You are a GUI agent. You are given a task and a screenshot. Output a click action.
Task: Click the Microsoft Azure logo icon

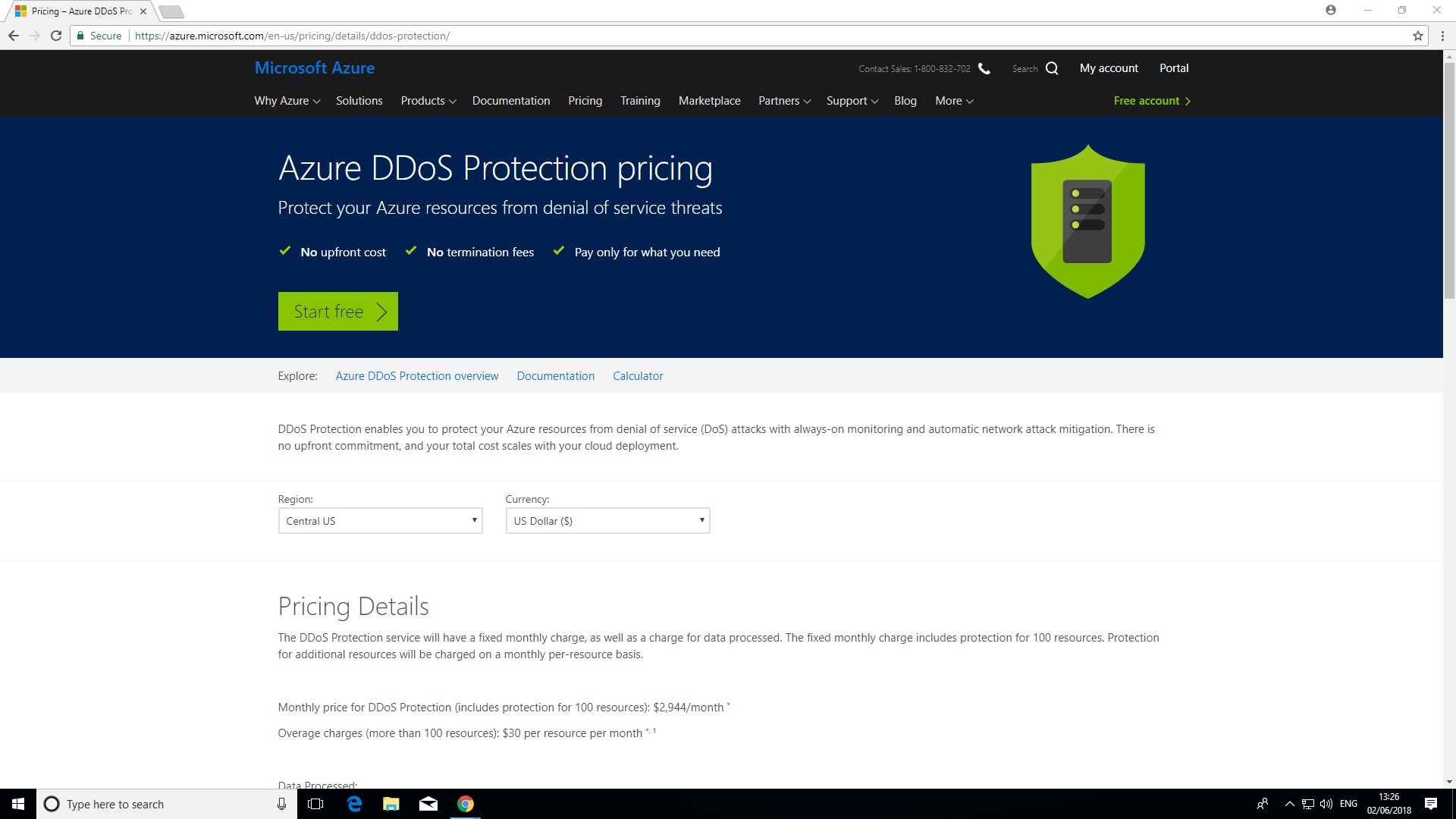point(314,67)
